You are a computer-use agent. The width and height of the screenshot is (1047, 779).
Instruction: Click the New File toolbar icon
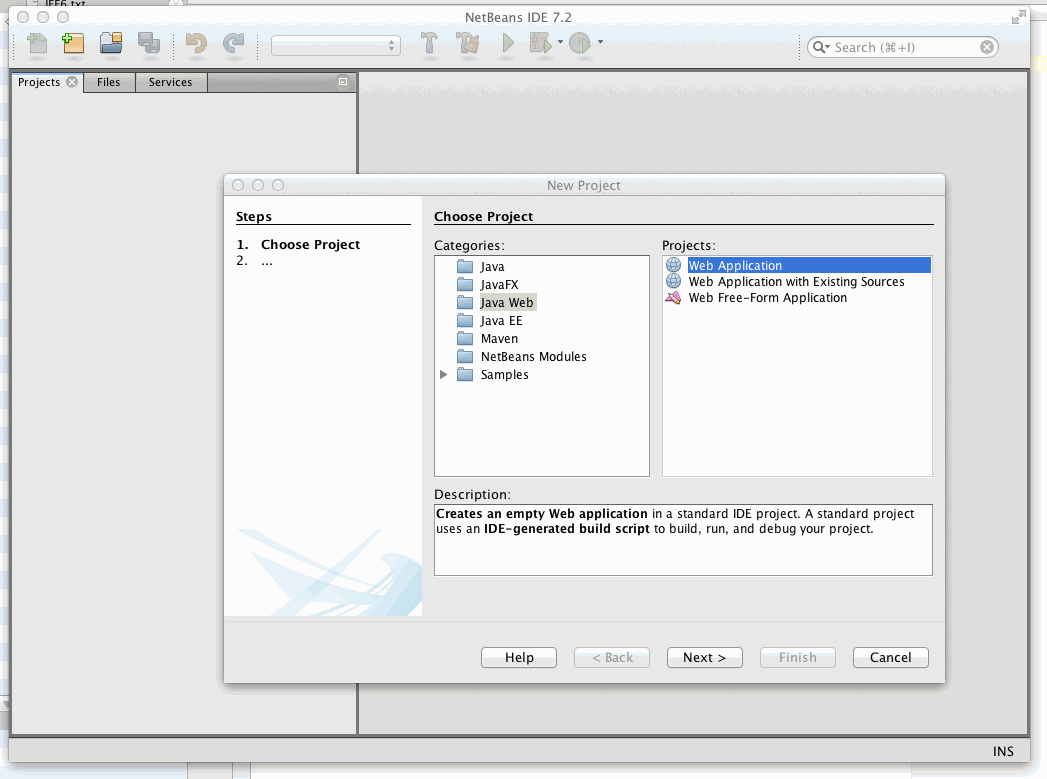(37, 44)
